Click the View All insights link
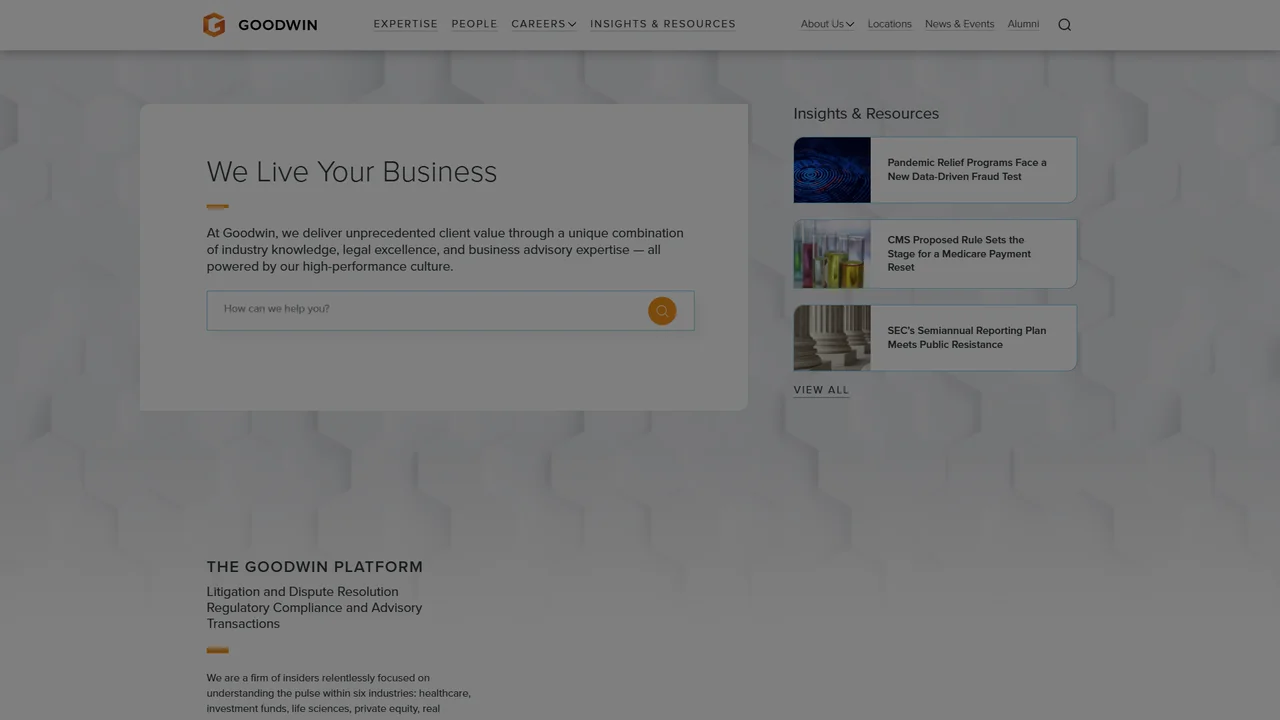This screenshot has height=720, width=1280. (x=821, y=390)
